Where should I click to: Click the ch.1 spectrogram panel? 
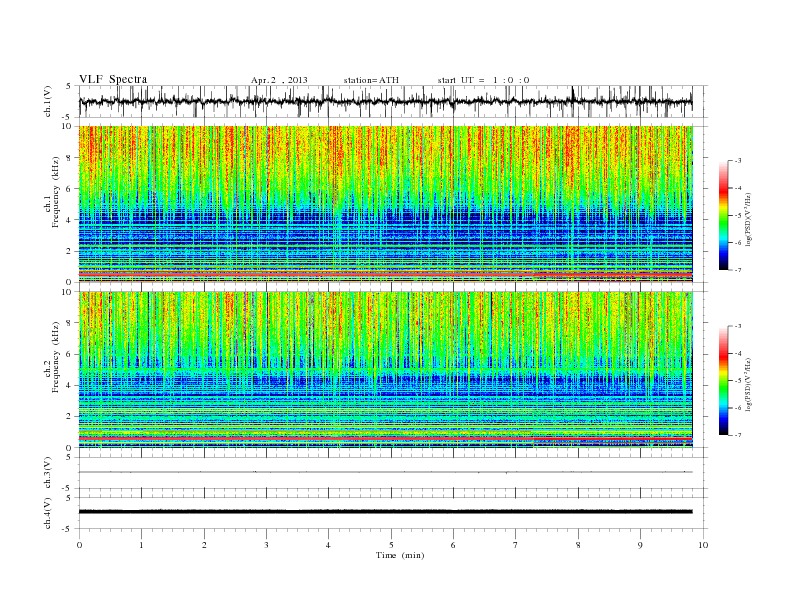pyautogui.click(x=386, y=204)
